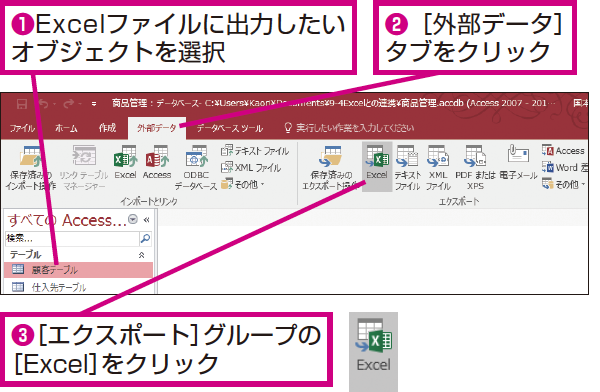Click the Undo arrow in title bar
This screenshot has height=392, width=600.
[43, 103]
